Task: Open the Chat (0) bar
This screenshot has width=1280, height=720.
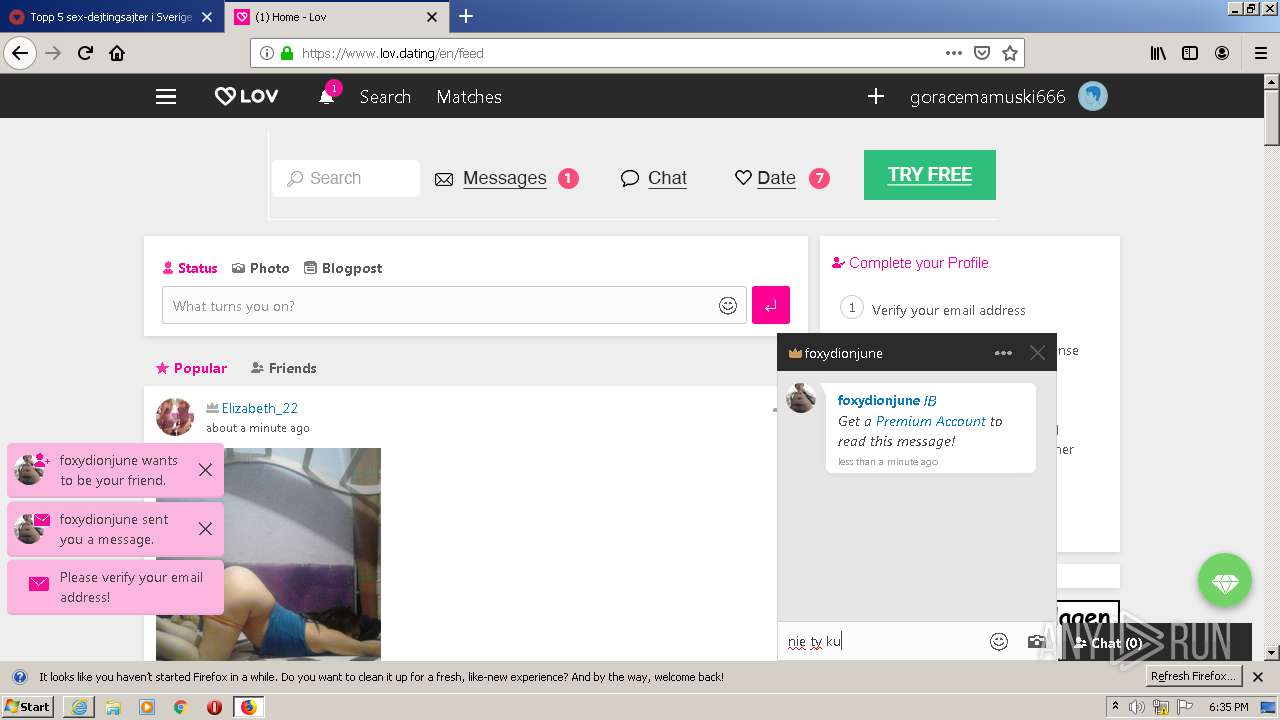Action: pos(1155,643)
